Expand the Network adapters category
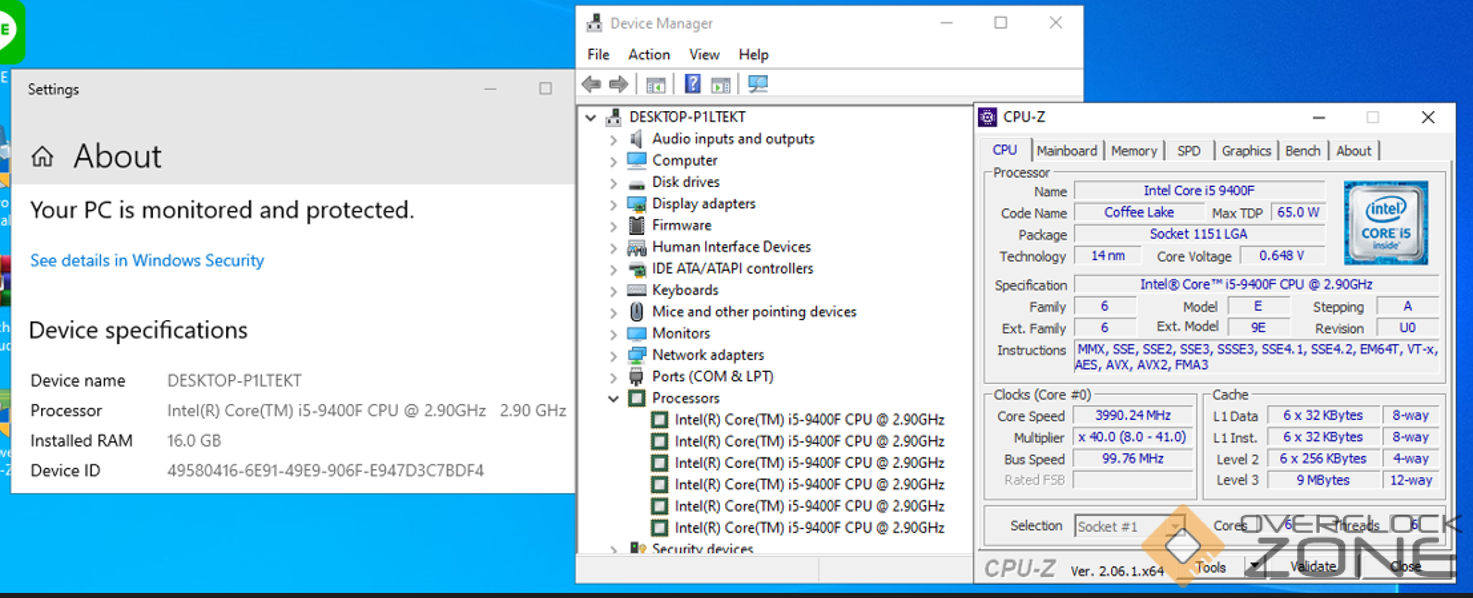The image size is (1473, 598). (x=613, y=355)
